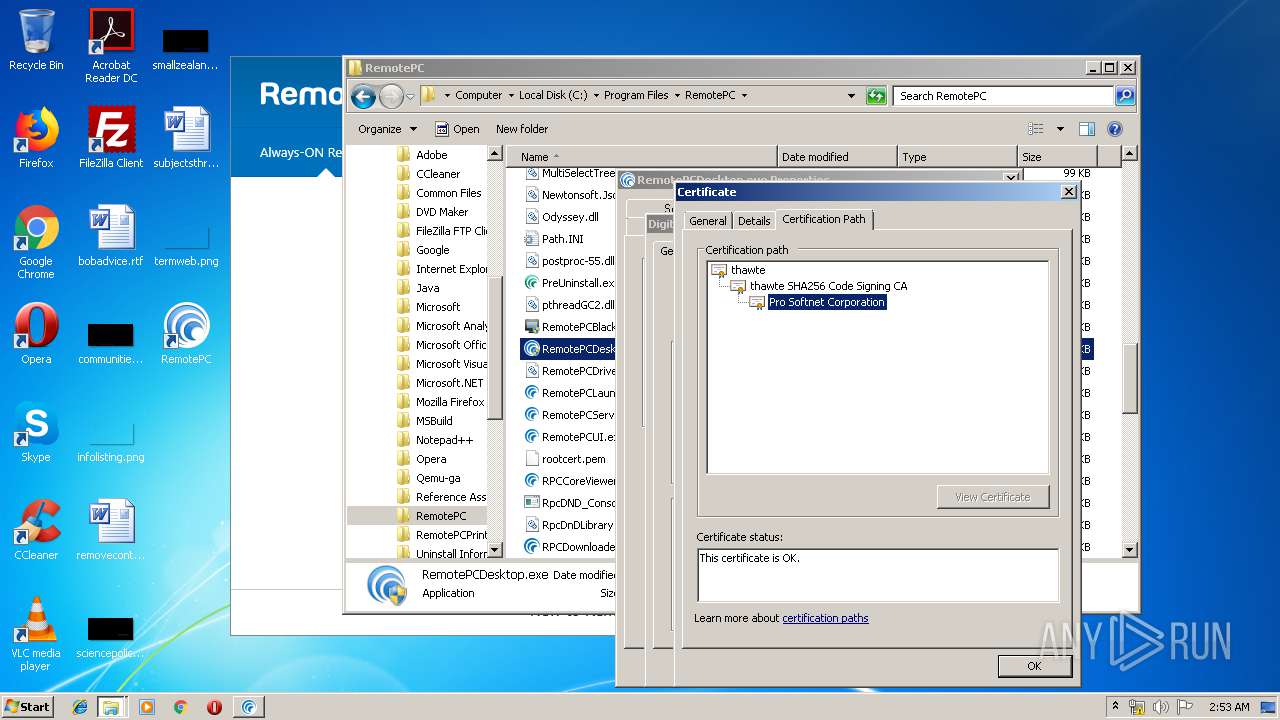Switch to the General tab in Certificate dialog
Viewport: 1280px width, 720px height.
[707, 221]
